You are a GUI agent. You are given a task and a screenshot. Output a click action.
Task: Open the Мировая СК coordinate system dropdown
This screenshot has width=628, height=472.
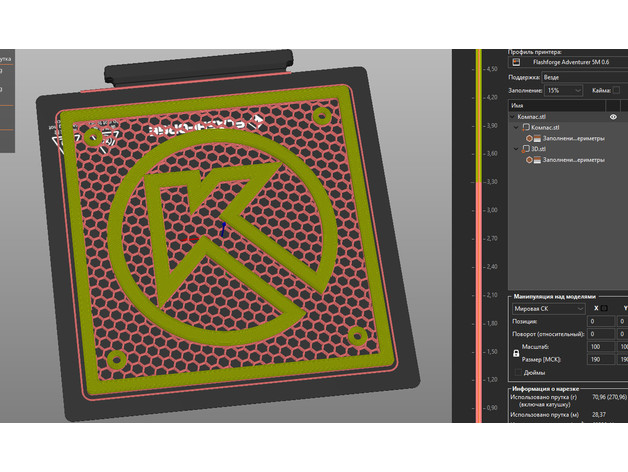pyautogui.click(x=548, y=308)
